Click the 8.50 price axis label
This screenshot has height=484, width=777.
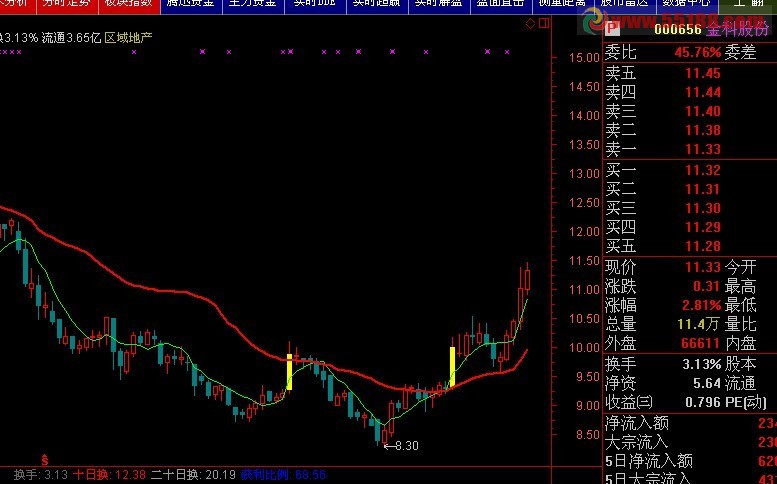point(588,435)
